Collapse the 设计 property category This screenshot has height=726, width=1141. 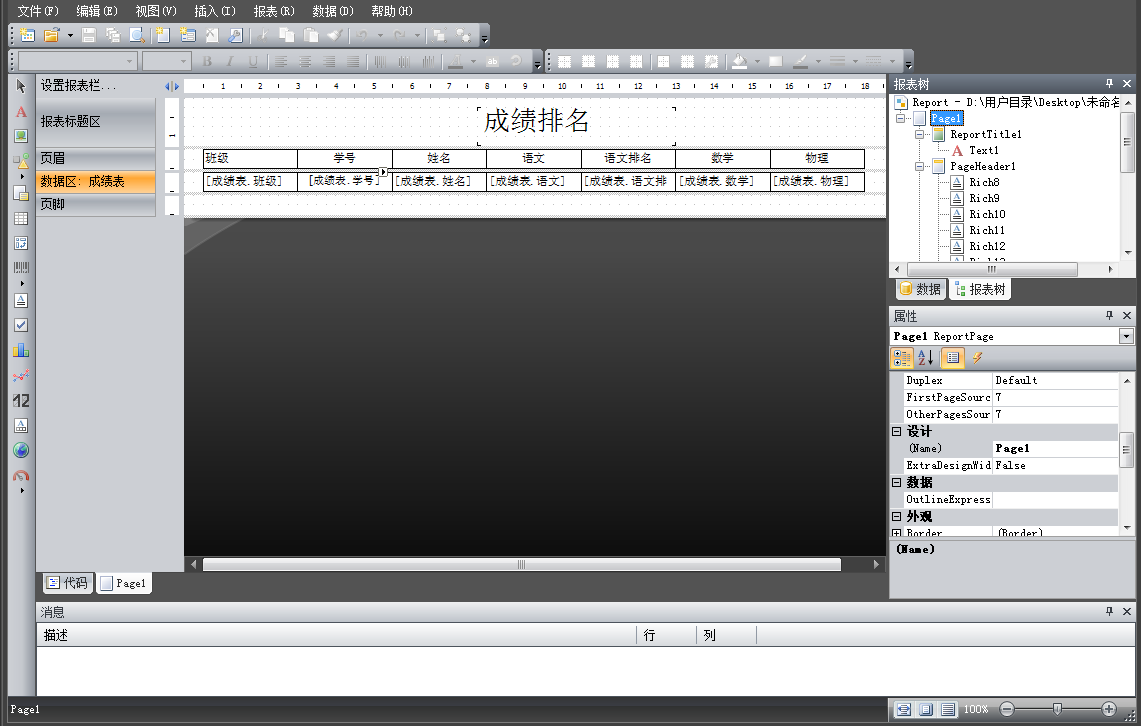[x=897, y=432]
